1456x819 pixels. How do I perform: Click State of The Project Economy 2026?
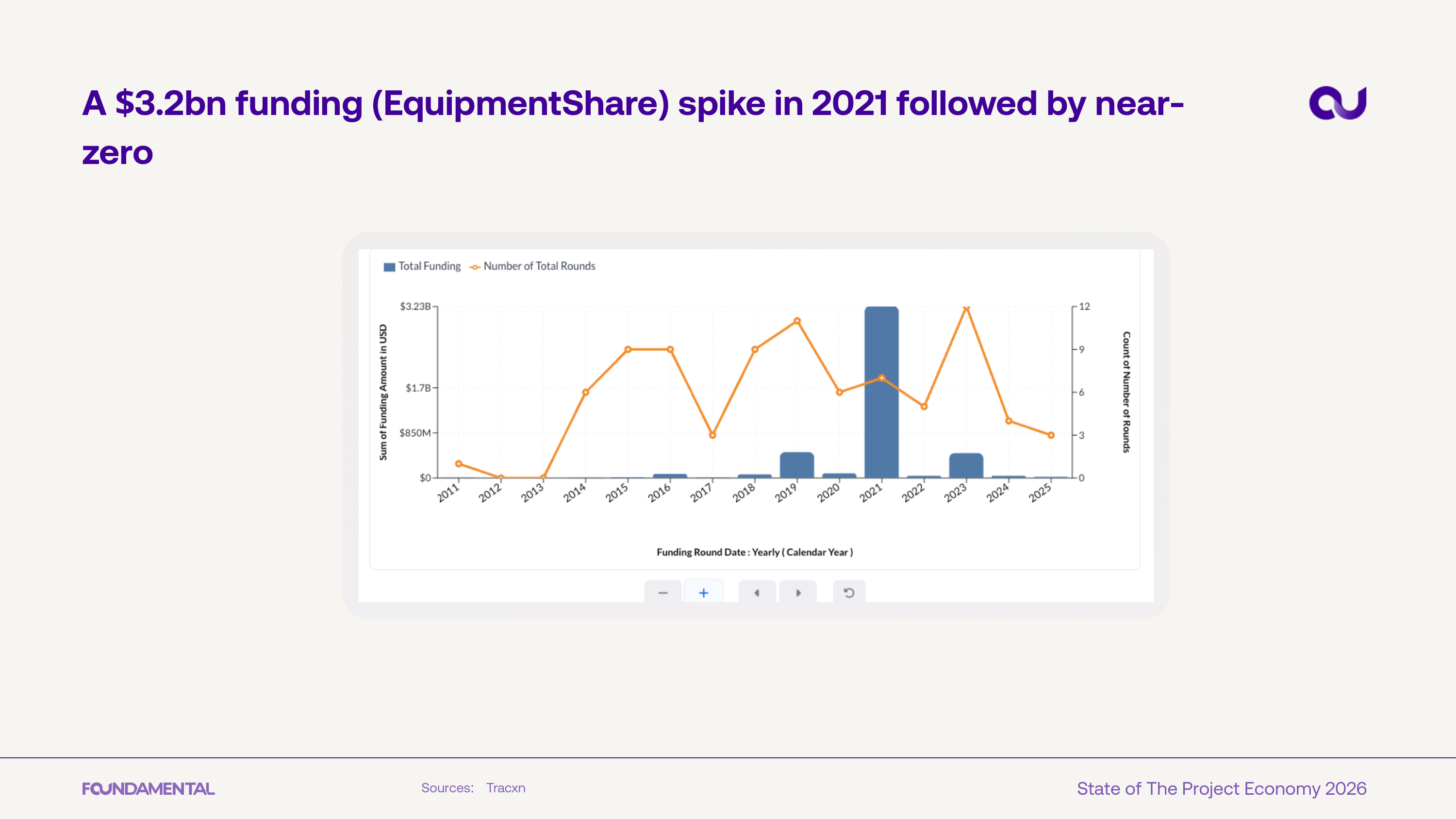[x=1222, y=788]
